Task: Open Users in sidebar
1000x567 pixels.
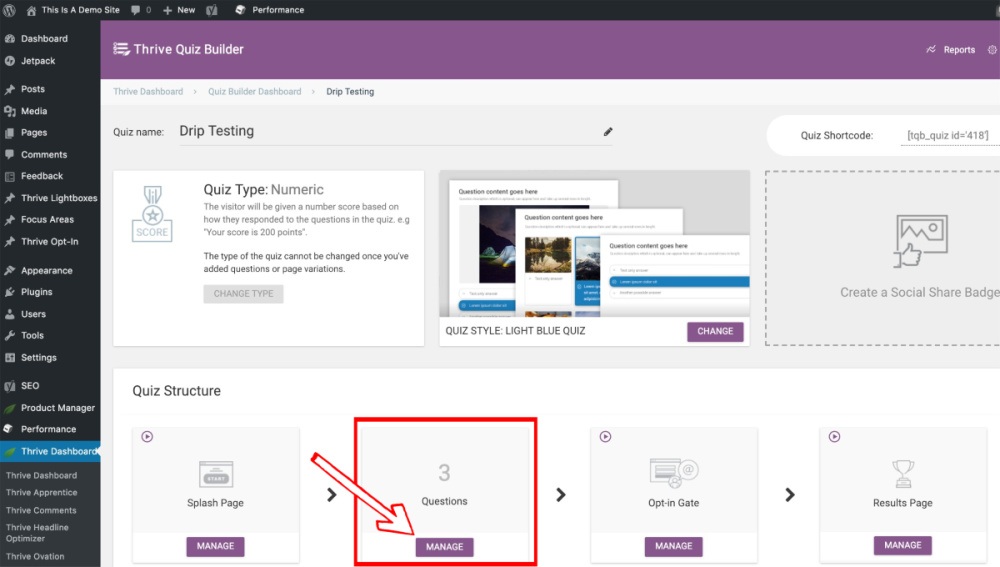Action: coord(33,314)
